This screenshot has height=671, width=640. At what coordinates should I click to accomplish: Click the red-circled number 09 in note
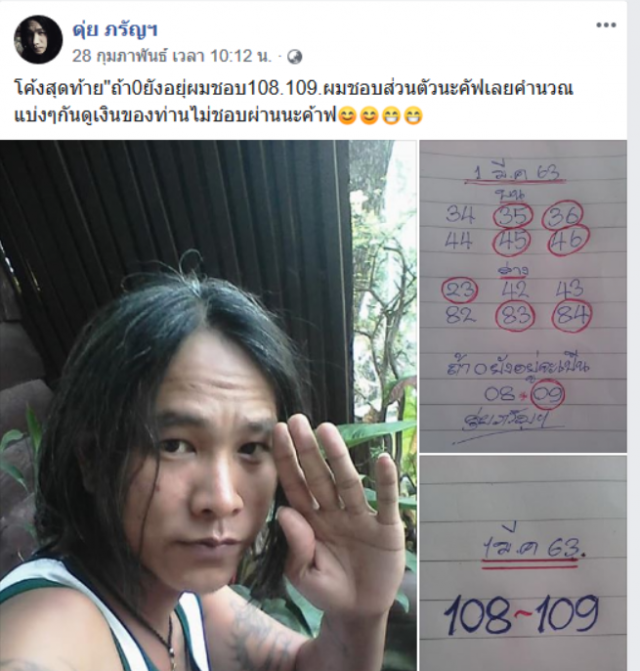click(548, 394)
